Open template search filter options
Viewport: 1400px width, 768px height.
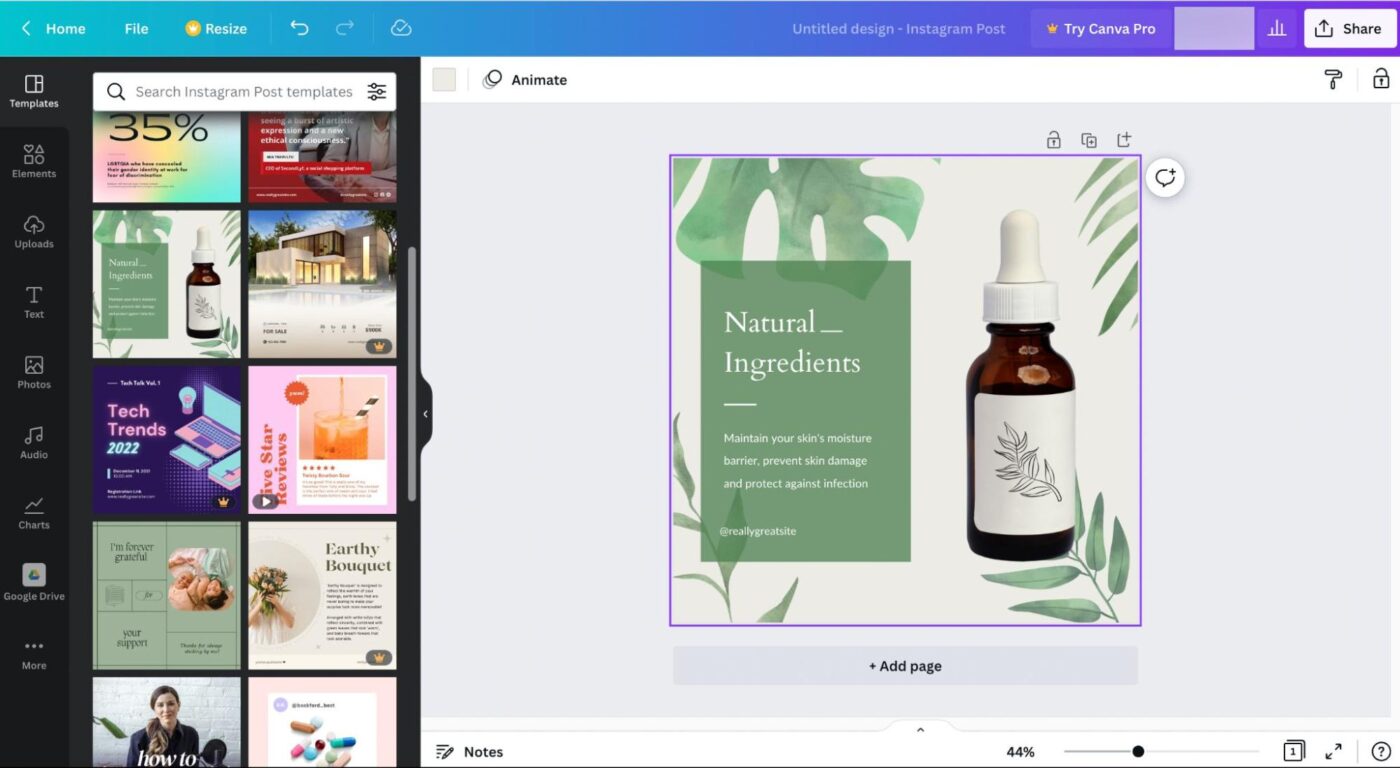coord(377,91)
